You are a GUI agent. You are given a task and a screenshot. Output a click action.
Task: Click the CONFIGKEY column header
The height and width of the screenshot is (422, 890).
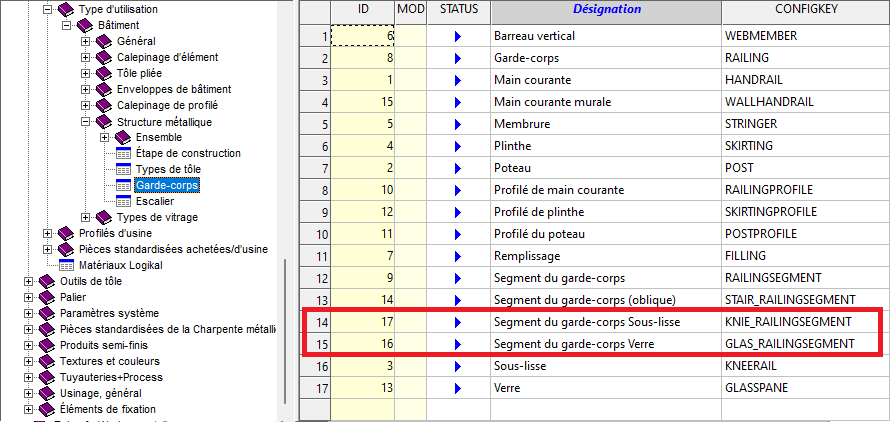806,10
